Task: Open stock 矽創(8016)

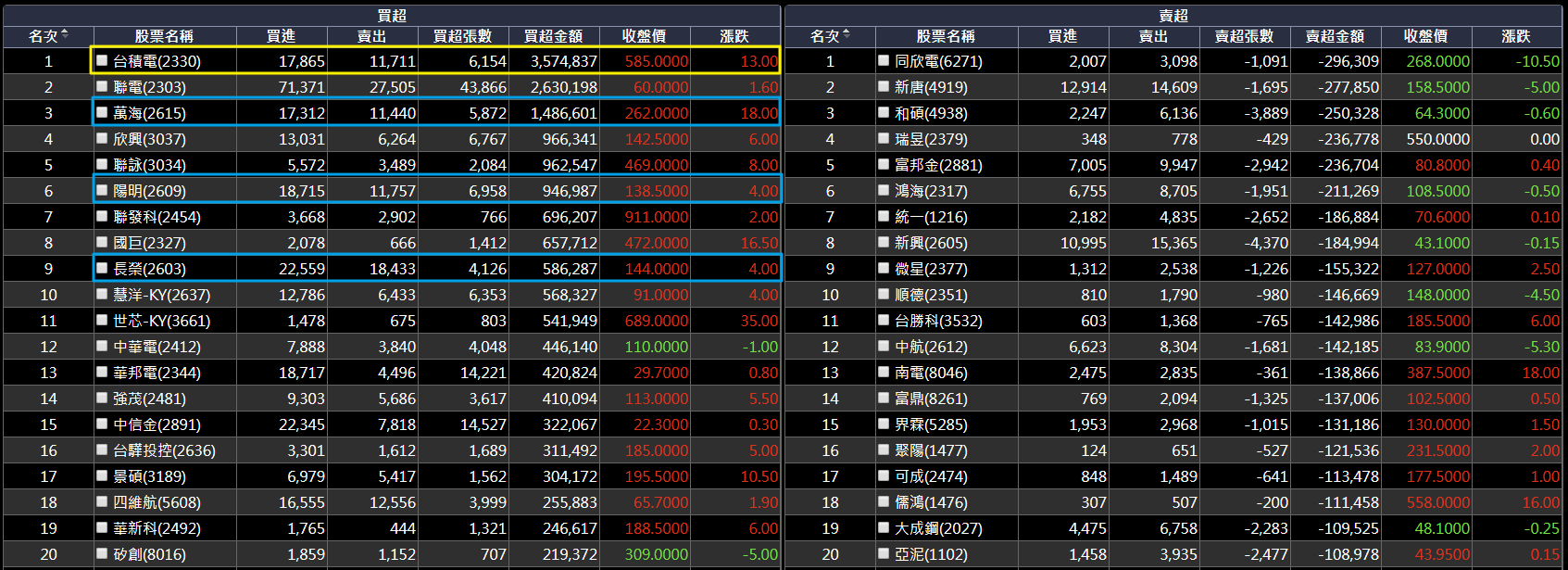Action: pos(149,554)
